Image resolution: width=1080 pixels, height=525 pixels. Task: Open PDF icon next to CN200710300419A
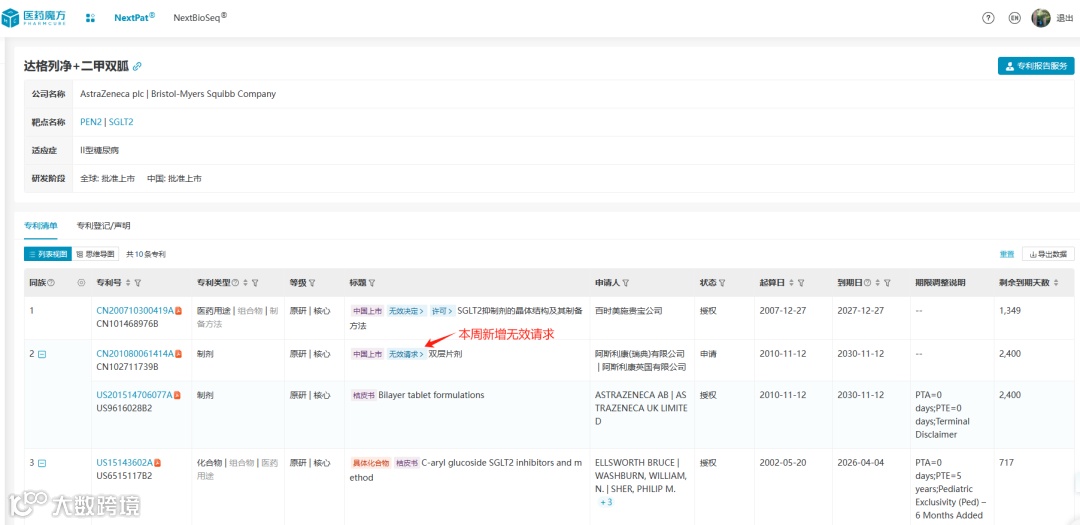tap(178, 311)
